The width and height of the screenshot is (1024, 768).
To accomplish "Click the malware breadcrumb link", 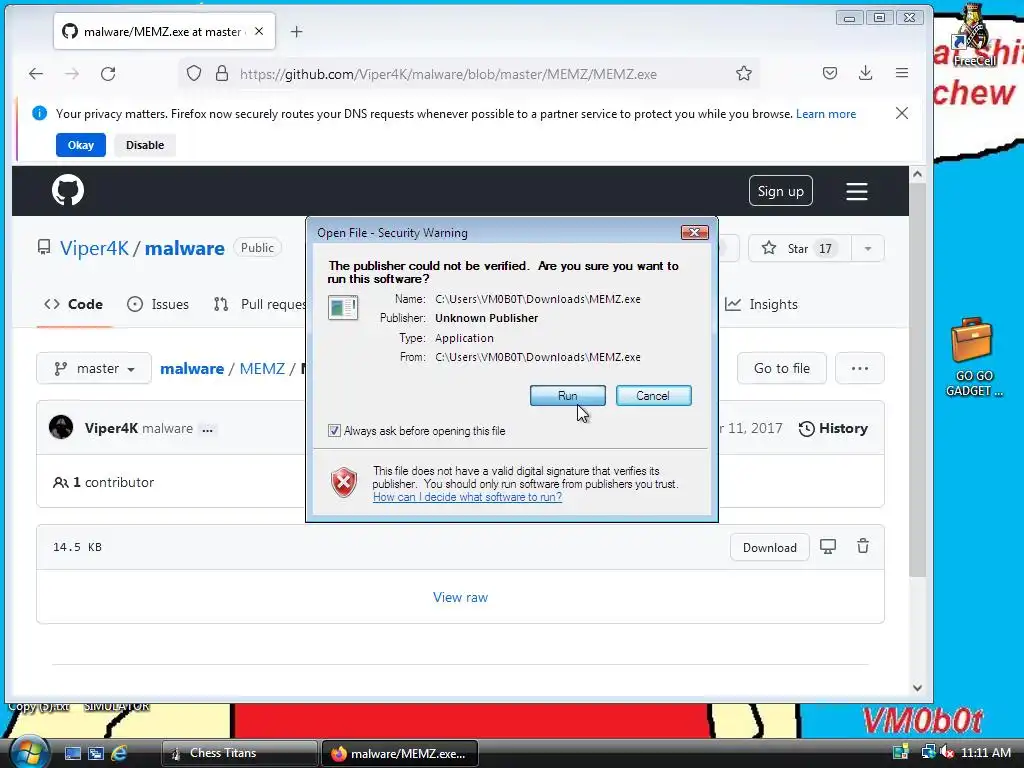I will point(192,368).
